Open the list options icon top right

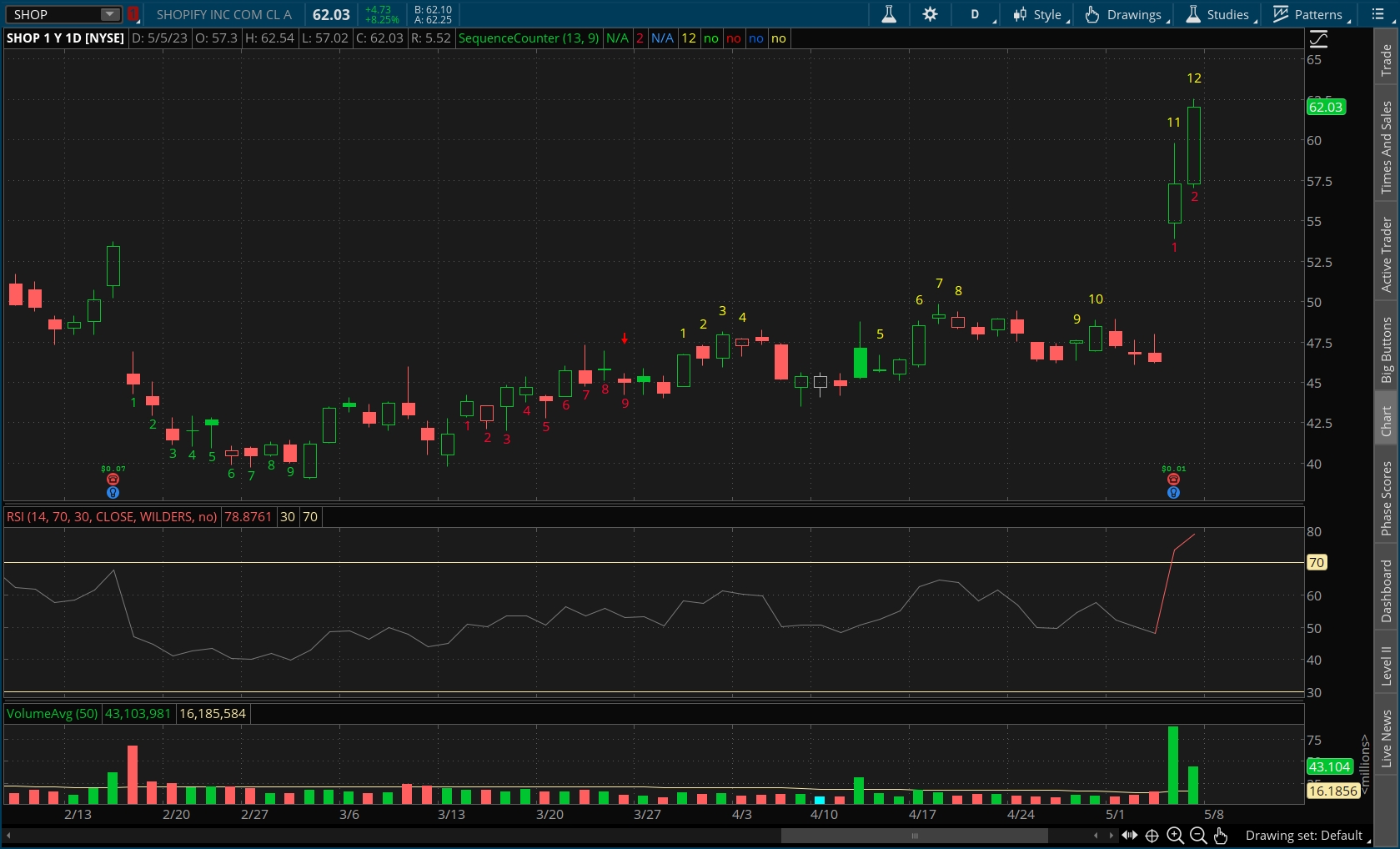1377,14
